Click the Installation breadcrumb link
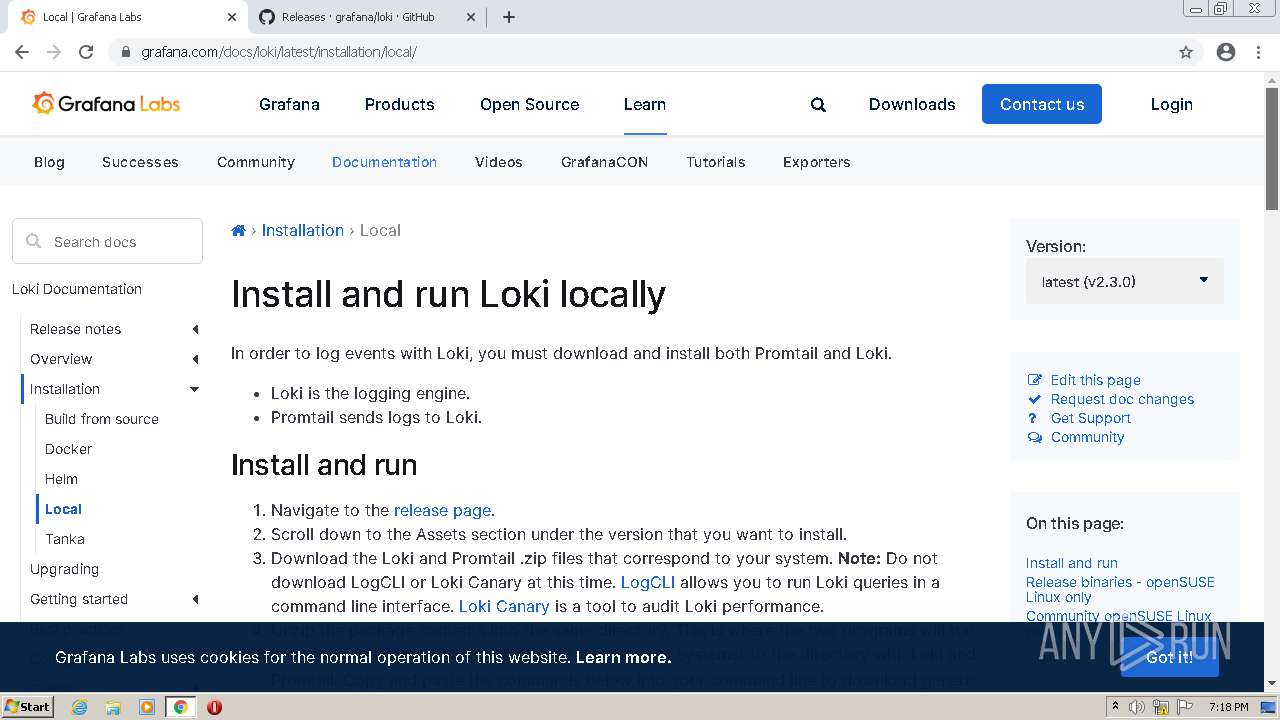Viewport: 1280px width, 720px height. pyautogui.click(x=303, y=230)
